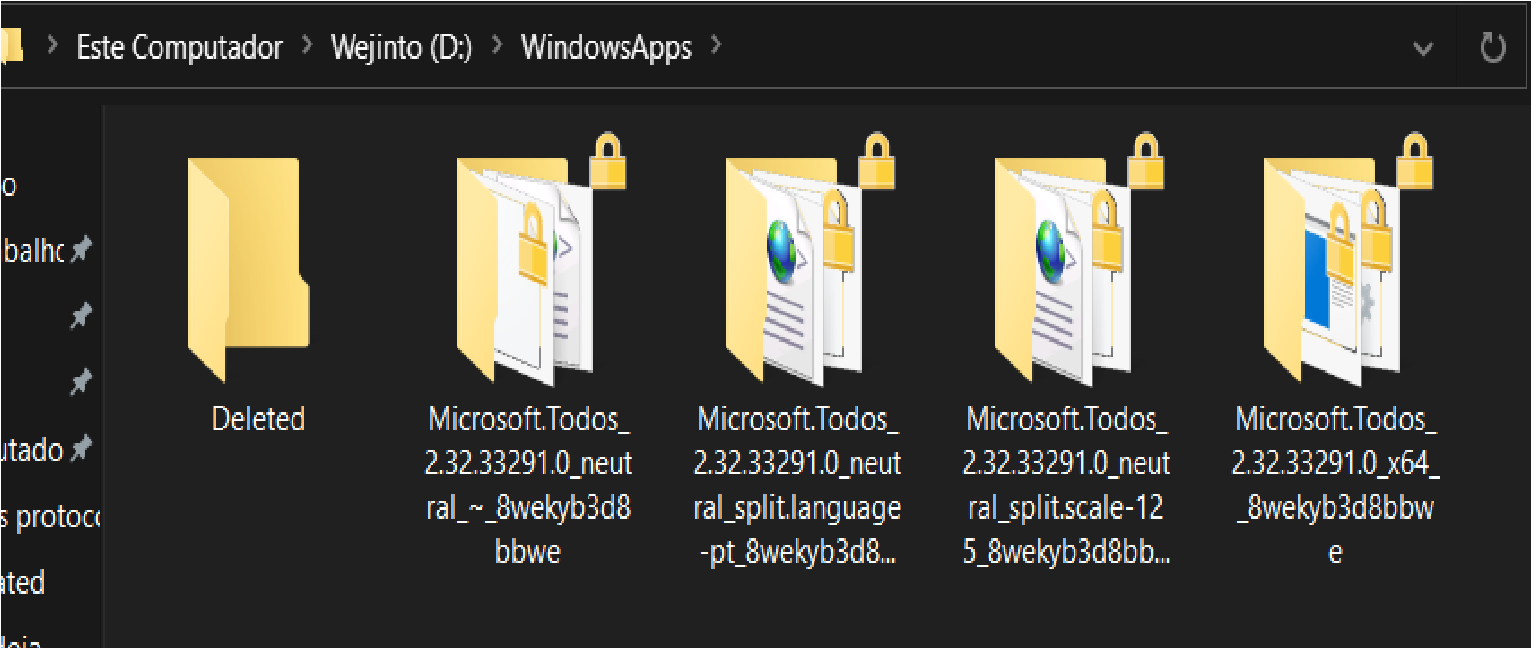1536x648 pixels.
Task: Open the address bar history dropdown
Action: coord(1424,49)
